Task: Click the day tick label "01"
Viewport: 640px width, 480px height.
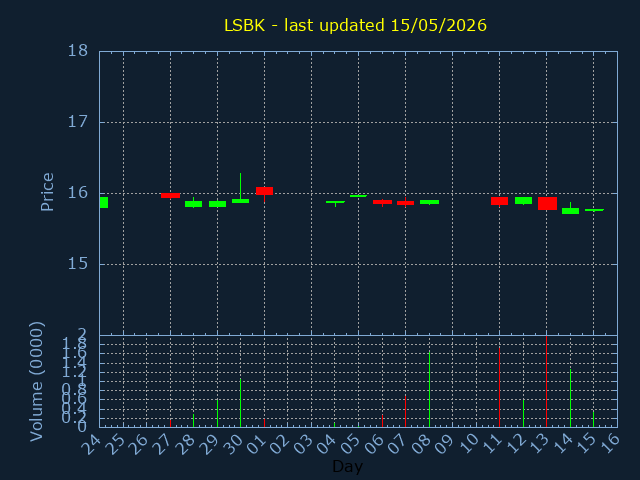Action: [256, 444]
